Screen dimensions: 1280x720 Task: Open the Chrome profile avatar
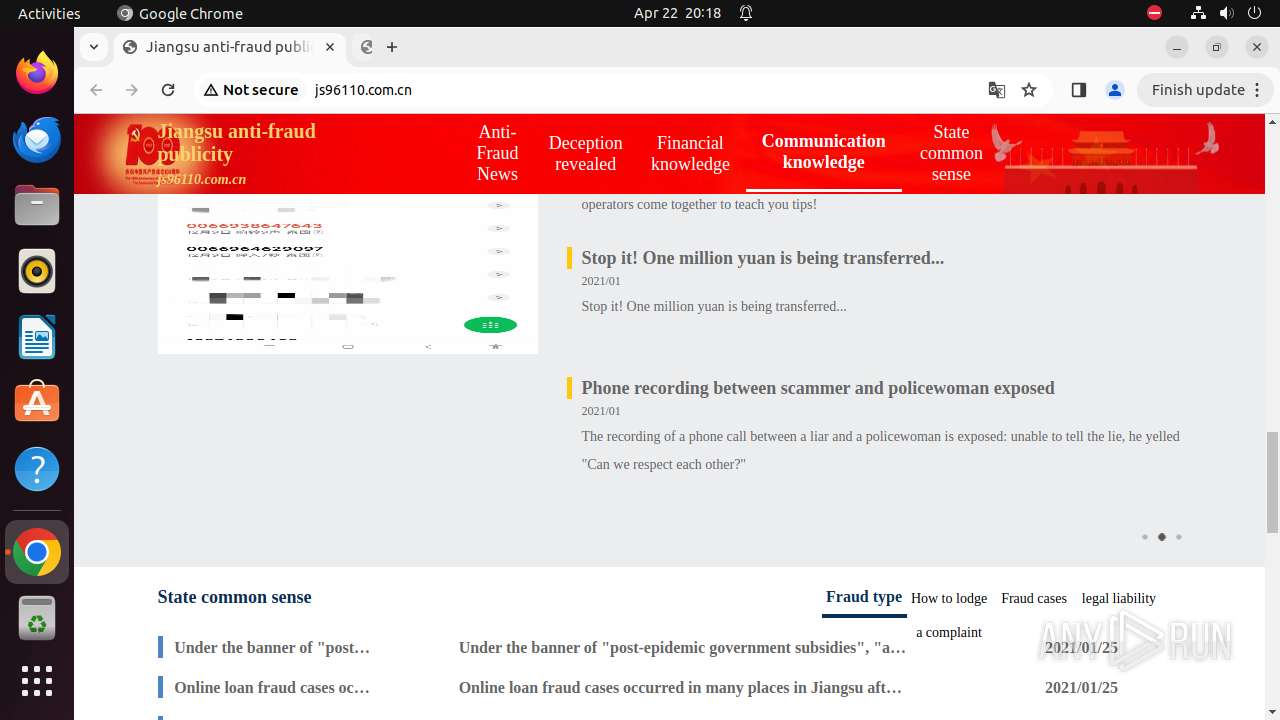point(1115,90)
